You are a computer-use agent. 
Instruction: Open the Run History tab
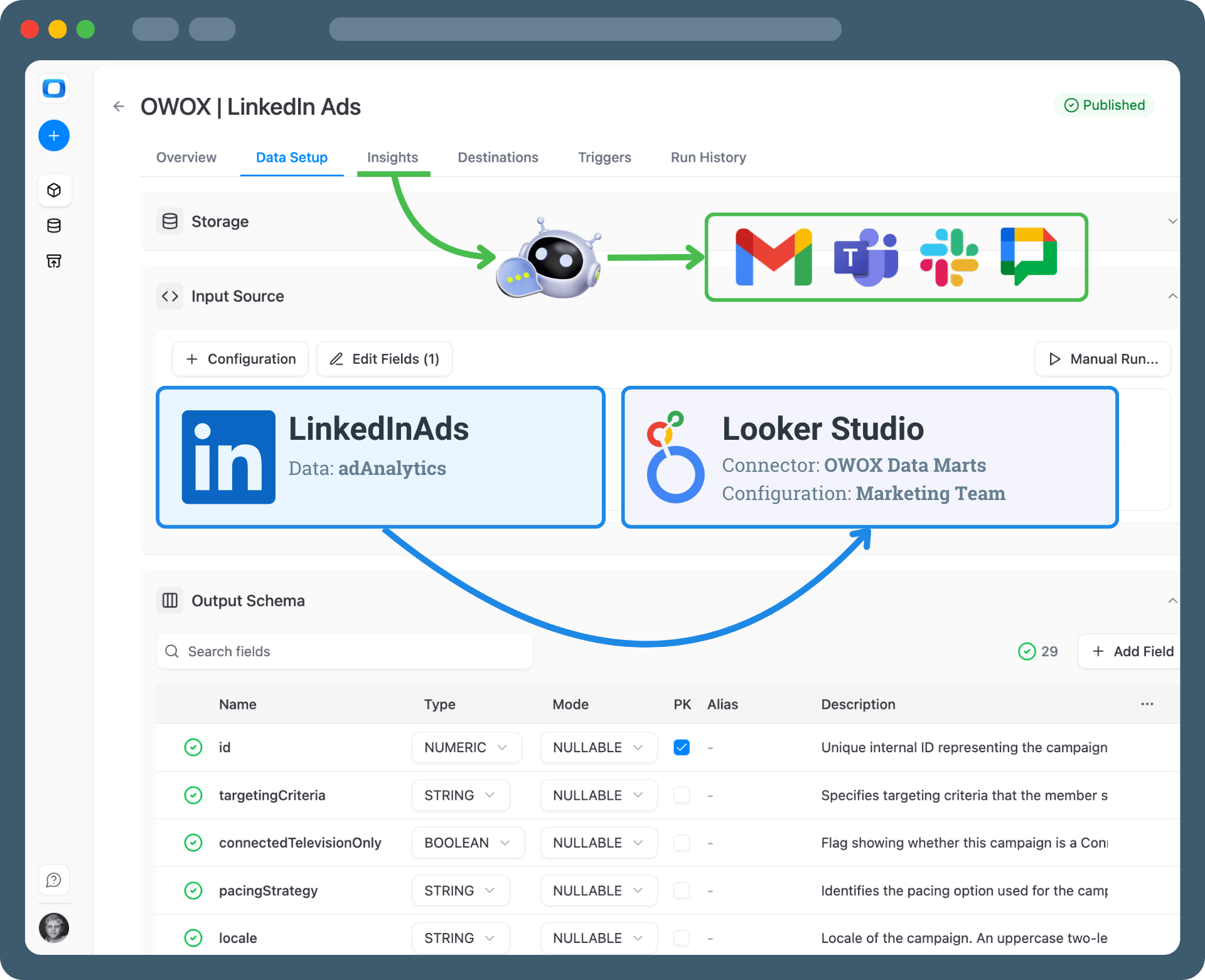point(708,157)
